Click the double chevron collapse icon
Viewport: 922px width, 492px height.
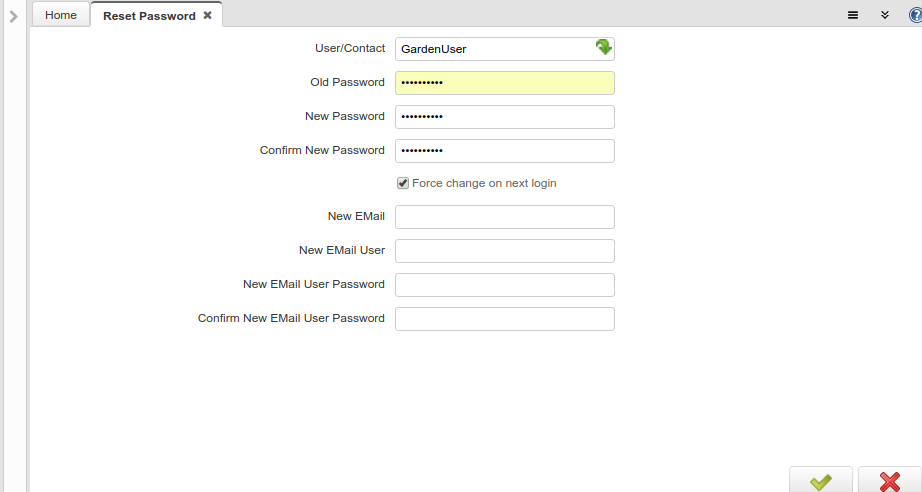click(x=885, y=15)
